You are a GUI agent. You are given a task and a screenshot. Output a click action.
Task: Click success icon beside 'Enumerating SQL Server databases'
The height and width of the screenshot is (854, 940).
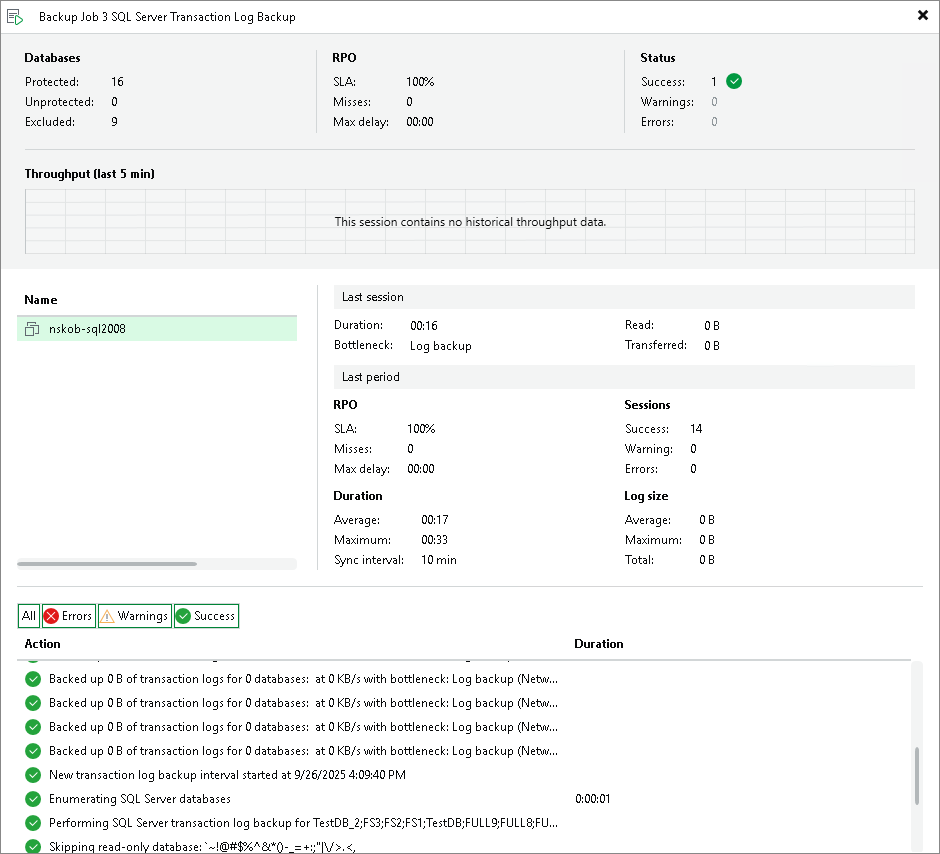(x=33, y=799)
